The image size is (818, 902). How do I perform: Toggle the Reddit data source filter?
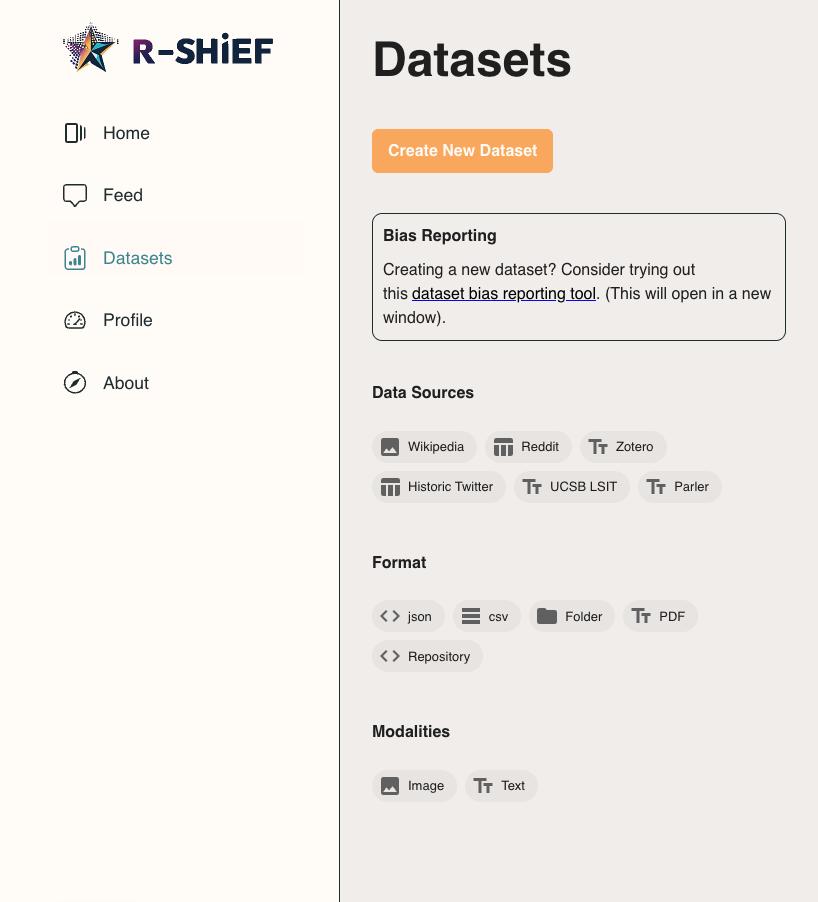tap(528, 447)
